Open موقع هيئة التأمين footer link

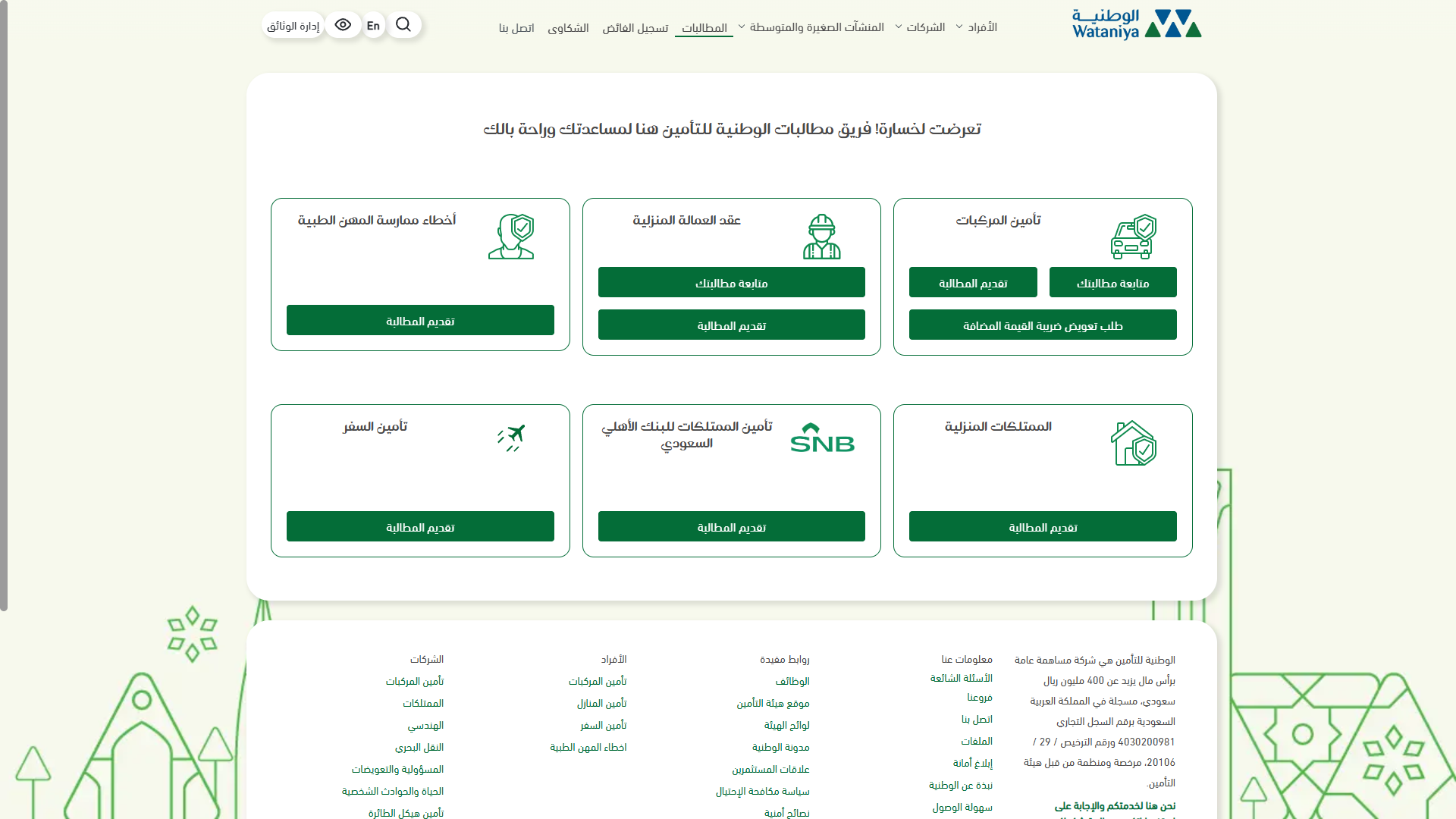click(x=773, y=703)
